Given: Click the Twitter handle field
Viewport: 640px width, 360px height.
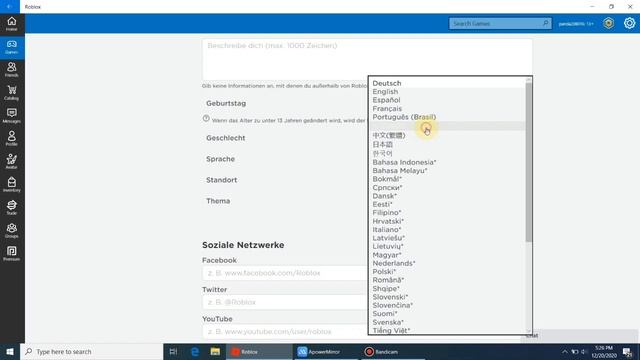Looking at the screenshot, I should click(285, 302).
